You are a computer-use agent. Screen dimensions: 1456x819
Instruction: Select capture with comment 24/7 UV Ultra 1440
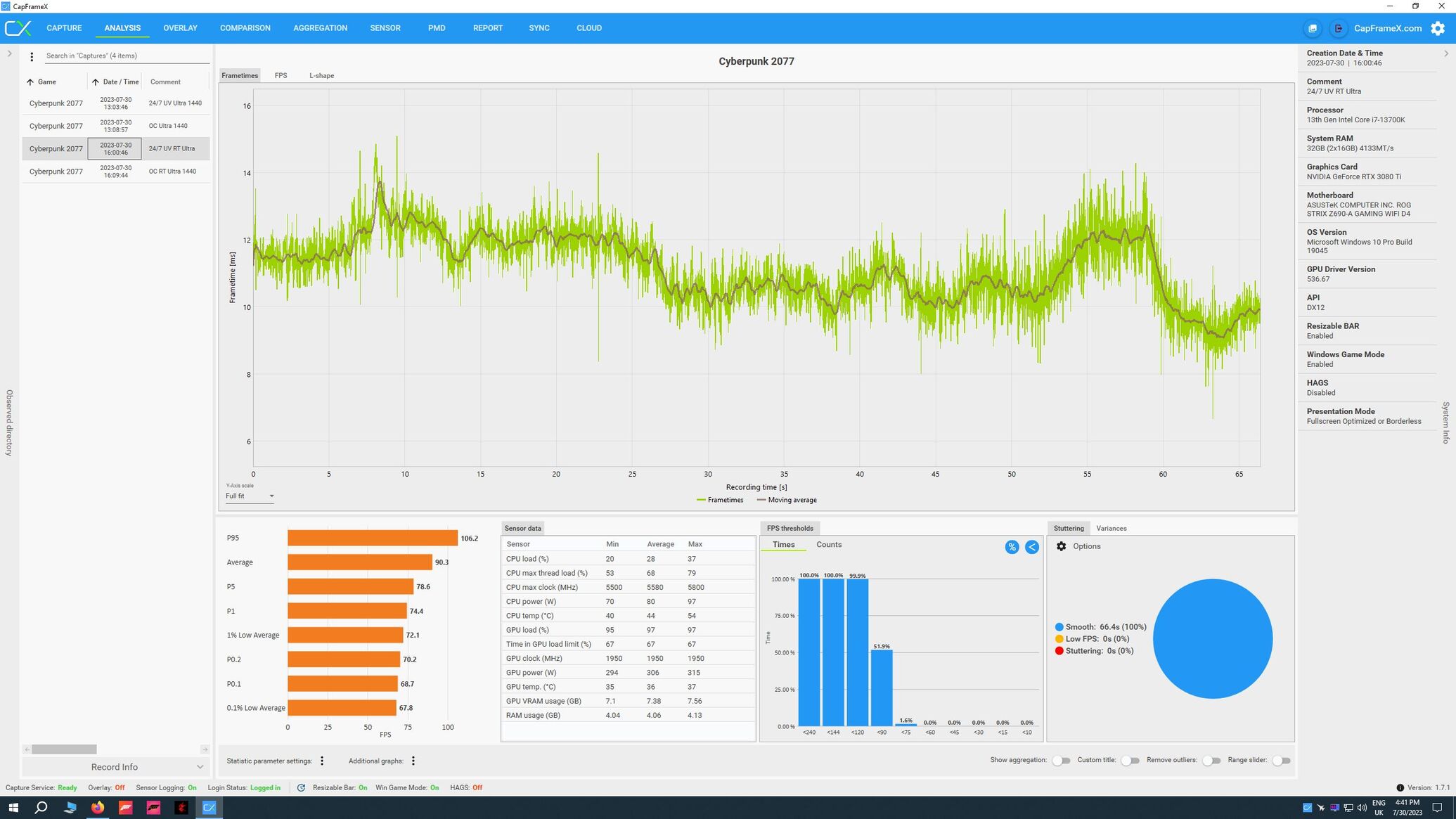pos(116,103)
